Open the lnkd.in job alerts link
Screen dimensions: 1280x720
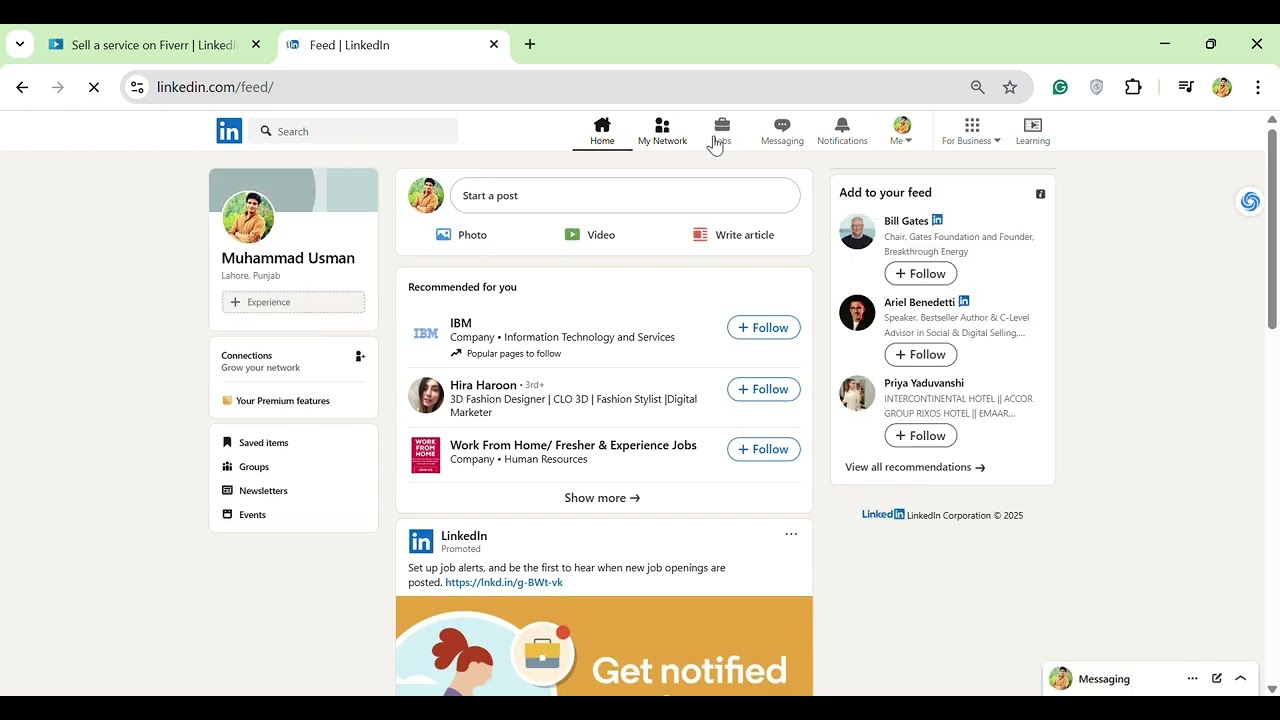click(x=504, y=583)
